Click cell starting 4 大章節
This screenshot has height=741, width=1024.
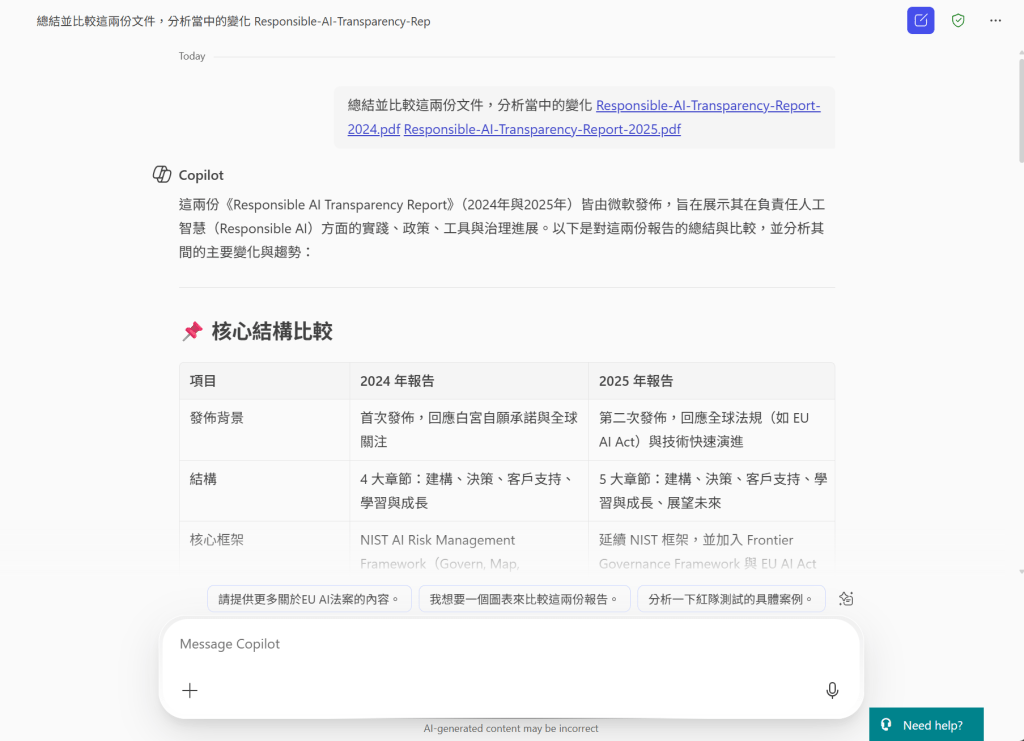[468, 490]
